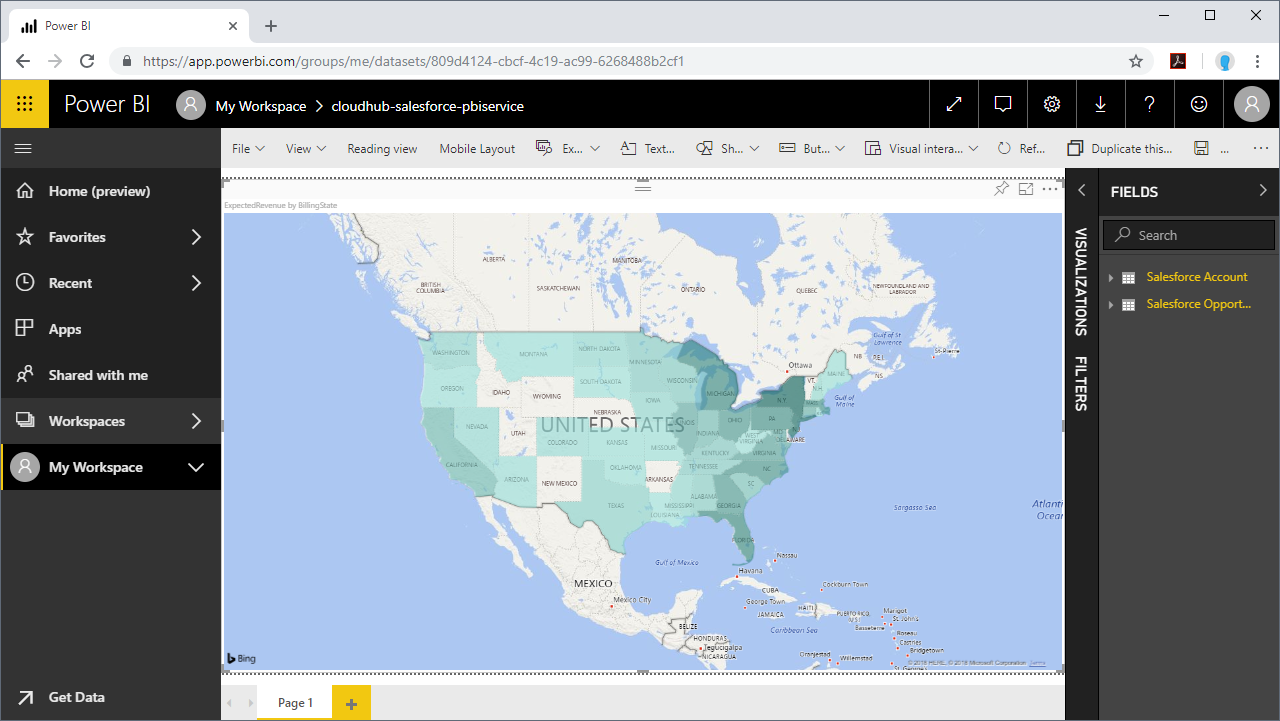The width and height of the screenshot is (1280, 721).
Task: Open Focus mode on map visual
Action: [1025, 189]
